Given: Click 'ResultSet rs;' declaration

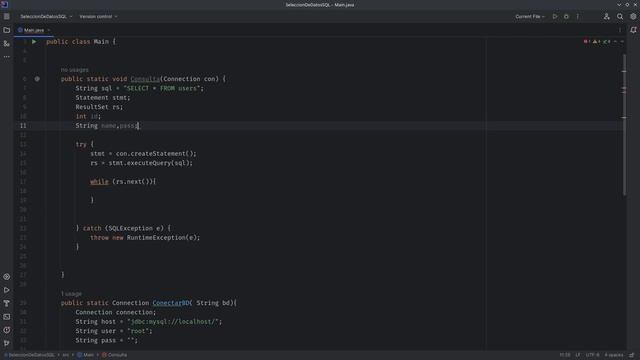Looking at the screenshot, I should click(99, 107).
